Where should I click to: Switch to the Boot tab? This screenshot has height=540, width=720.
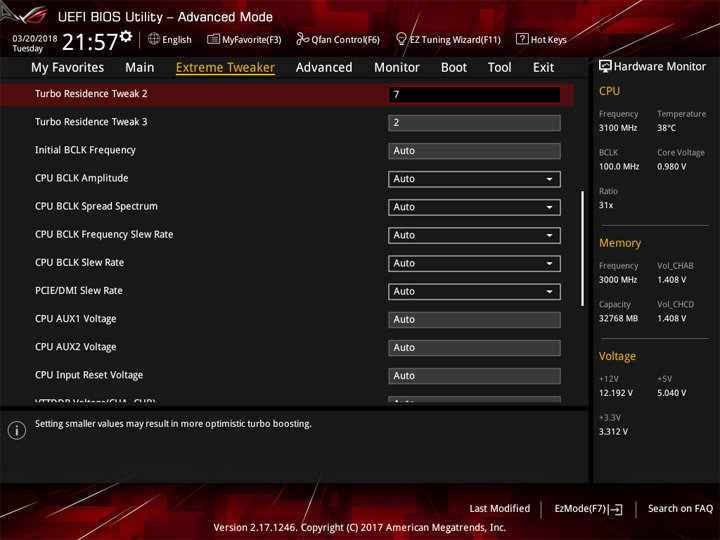pos(454,68)
